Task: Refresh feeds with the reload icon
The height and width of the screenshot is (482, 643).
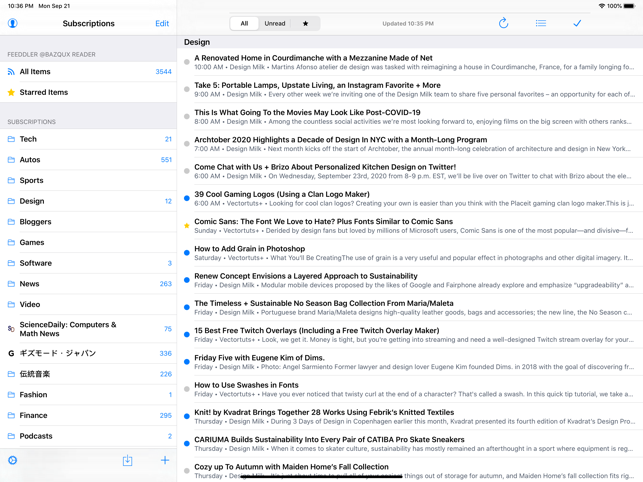Action: coord(503,23)
